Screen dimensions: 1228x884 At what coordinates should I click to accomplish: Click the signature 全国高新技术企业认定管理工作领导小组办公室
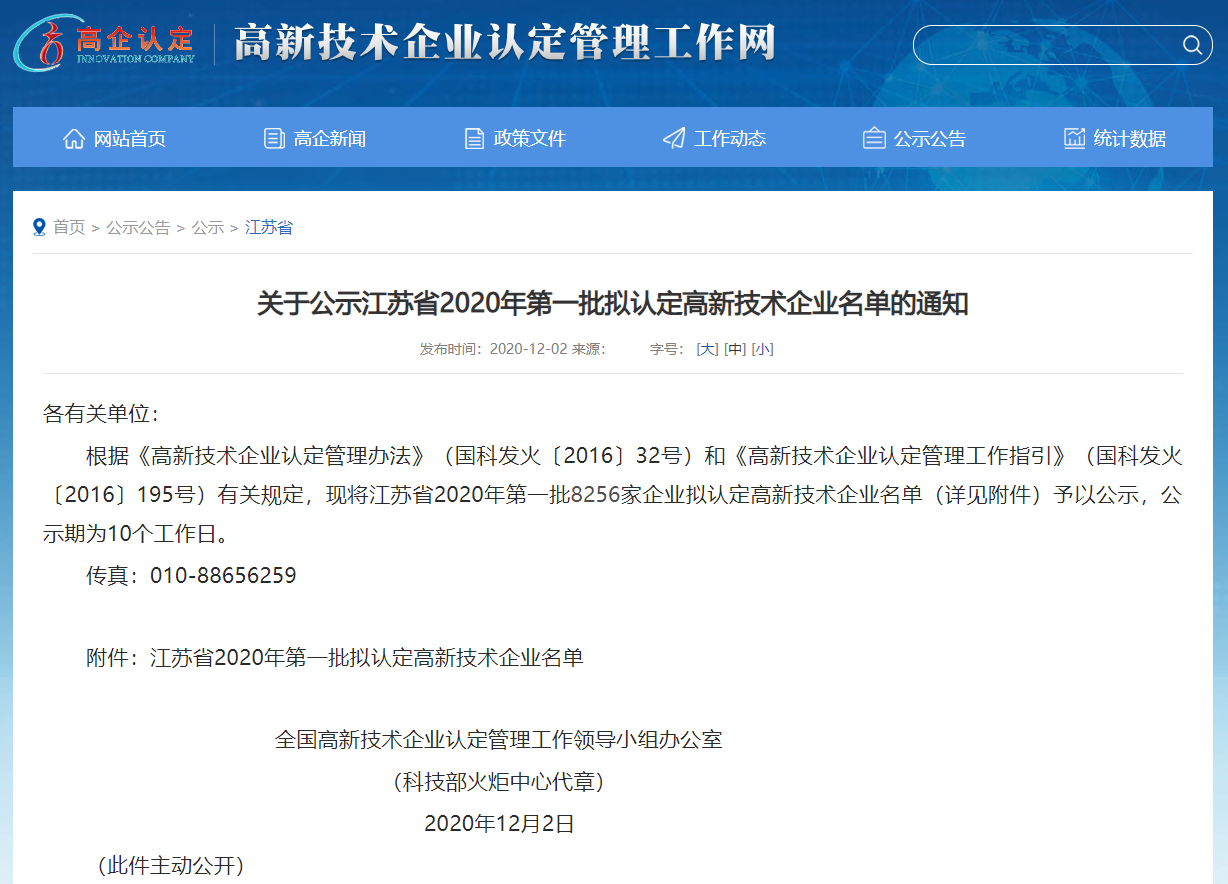pyautogui.click(x=498, y=740)
